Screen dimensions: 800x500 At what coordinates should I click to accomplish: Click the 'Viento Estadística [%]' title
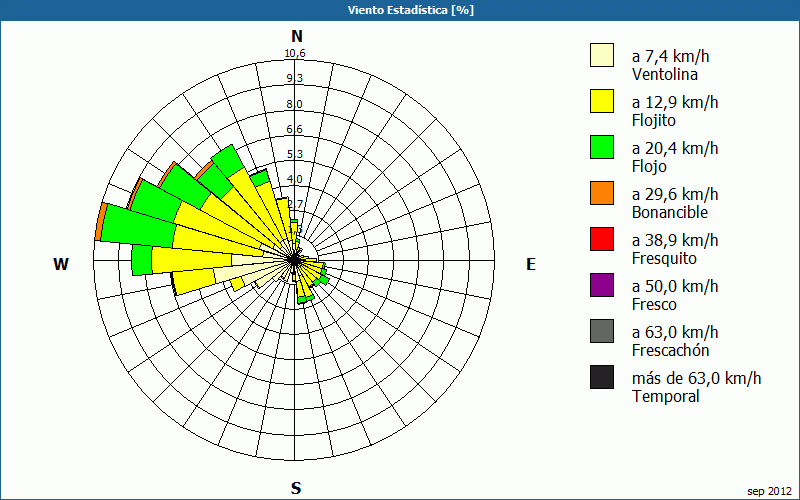pos(411,10)
